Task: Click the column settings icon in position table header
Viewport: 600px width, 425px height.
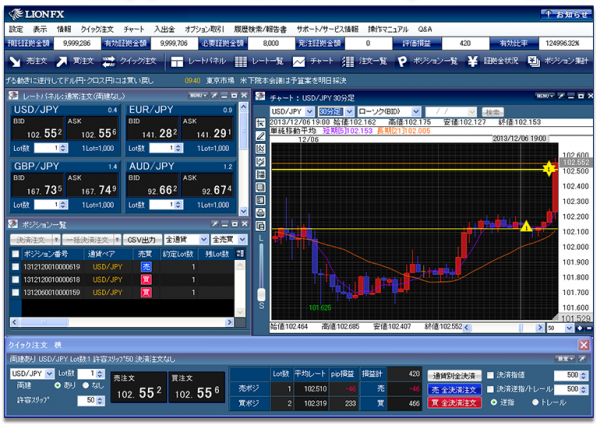Action: click(240, 254)
